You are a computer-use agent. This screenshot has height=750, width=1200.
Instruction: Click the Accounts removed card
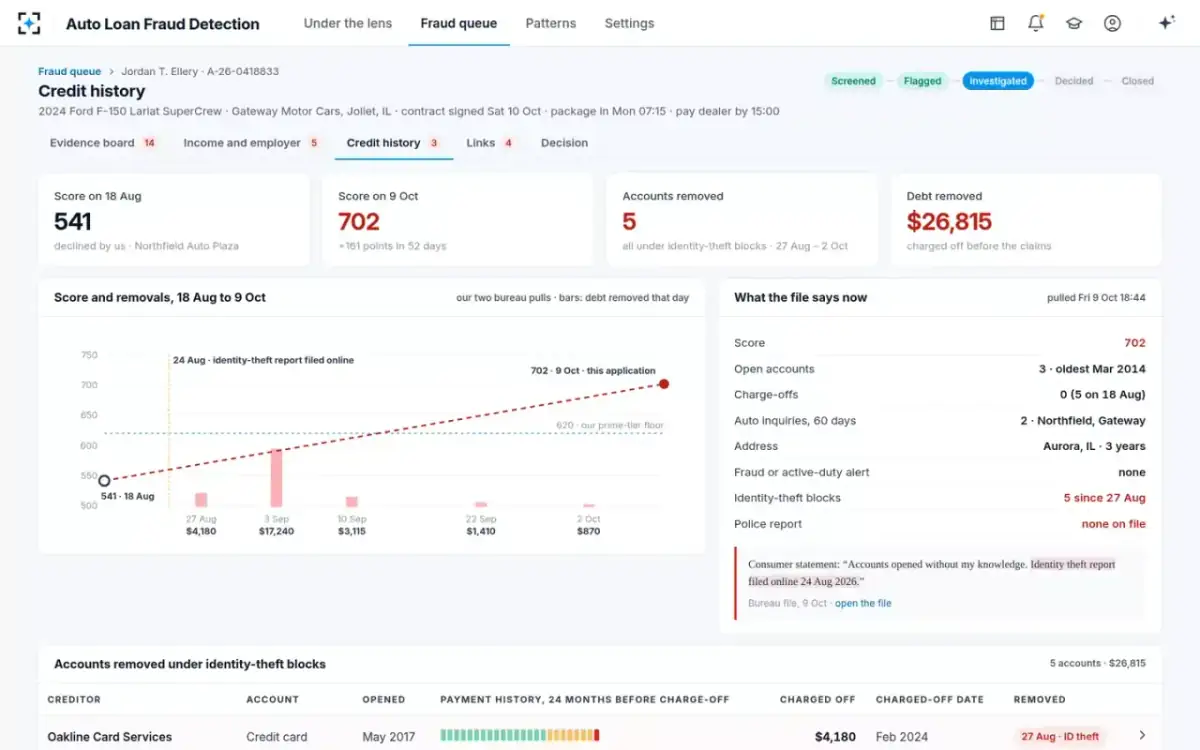[x=742, y=220]
